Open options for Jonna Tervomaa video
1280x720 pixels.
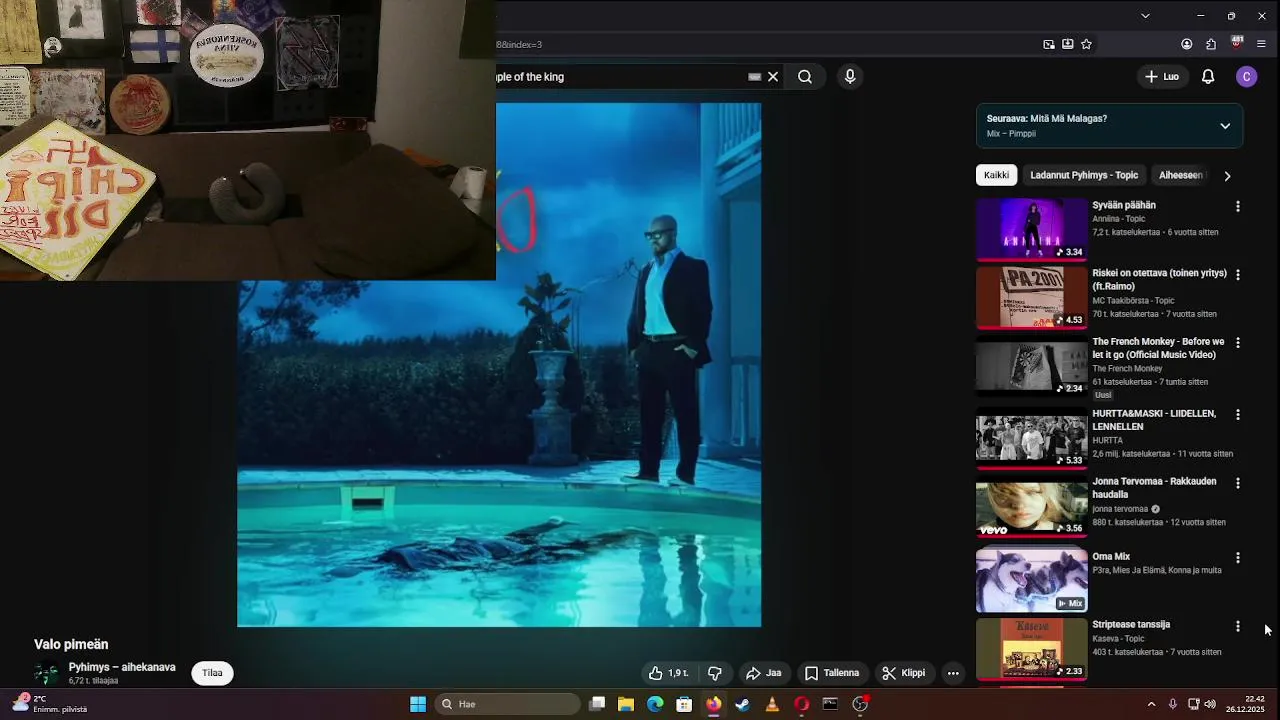1238,483
